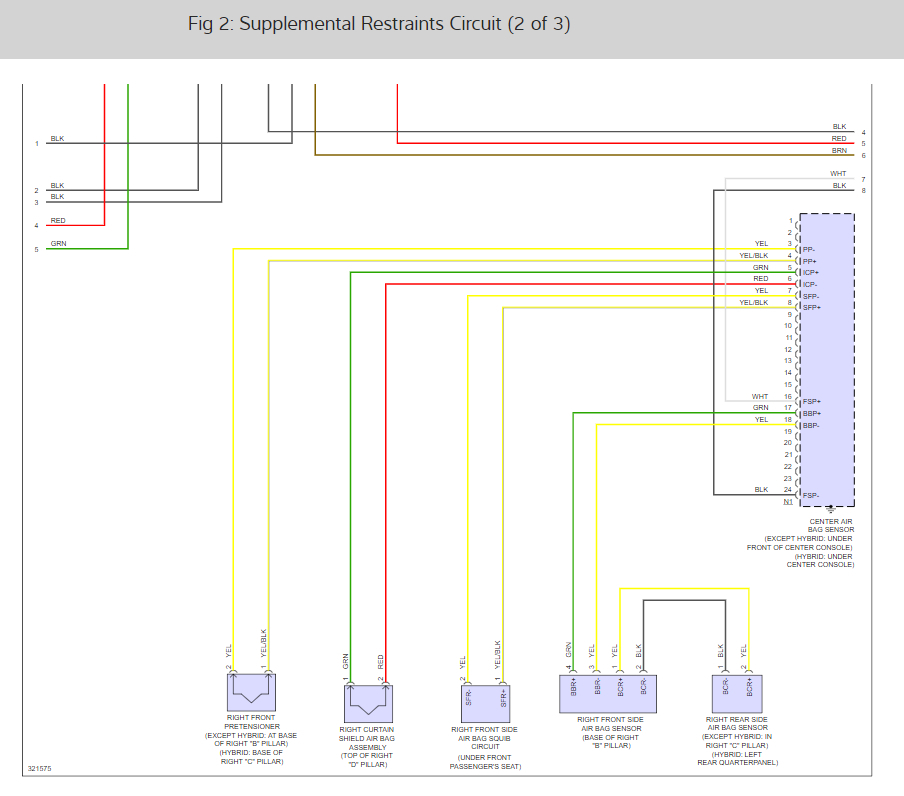Click the N1 connector link label
This screenshot has height=796, width=904.
click(788, 501)
